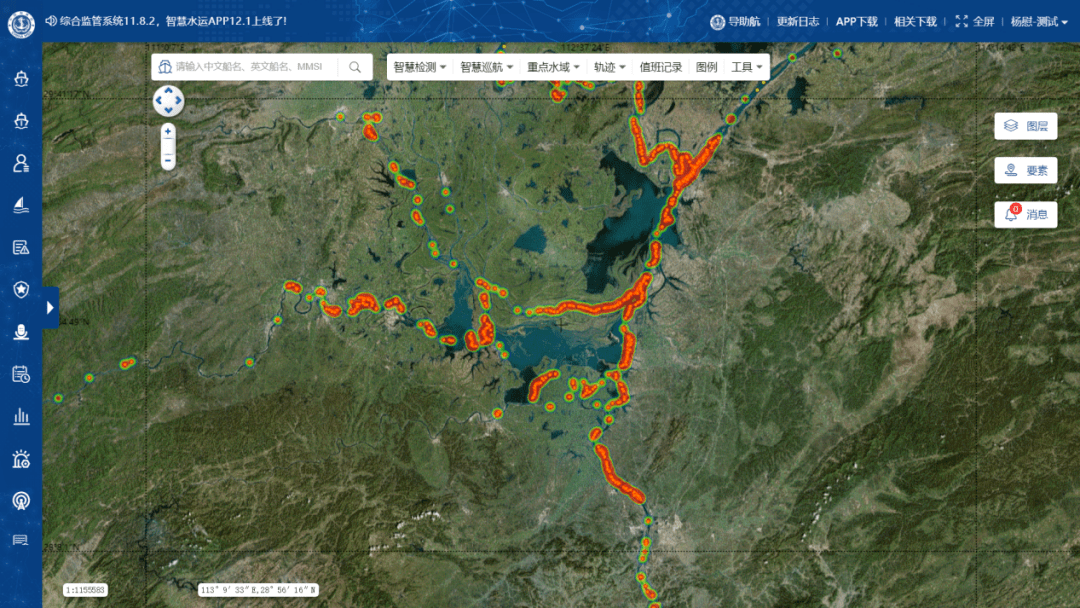
Task: Click the ship icon in search box
Action: 165,67
